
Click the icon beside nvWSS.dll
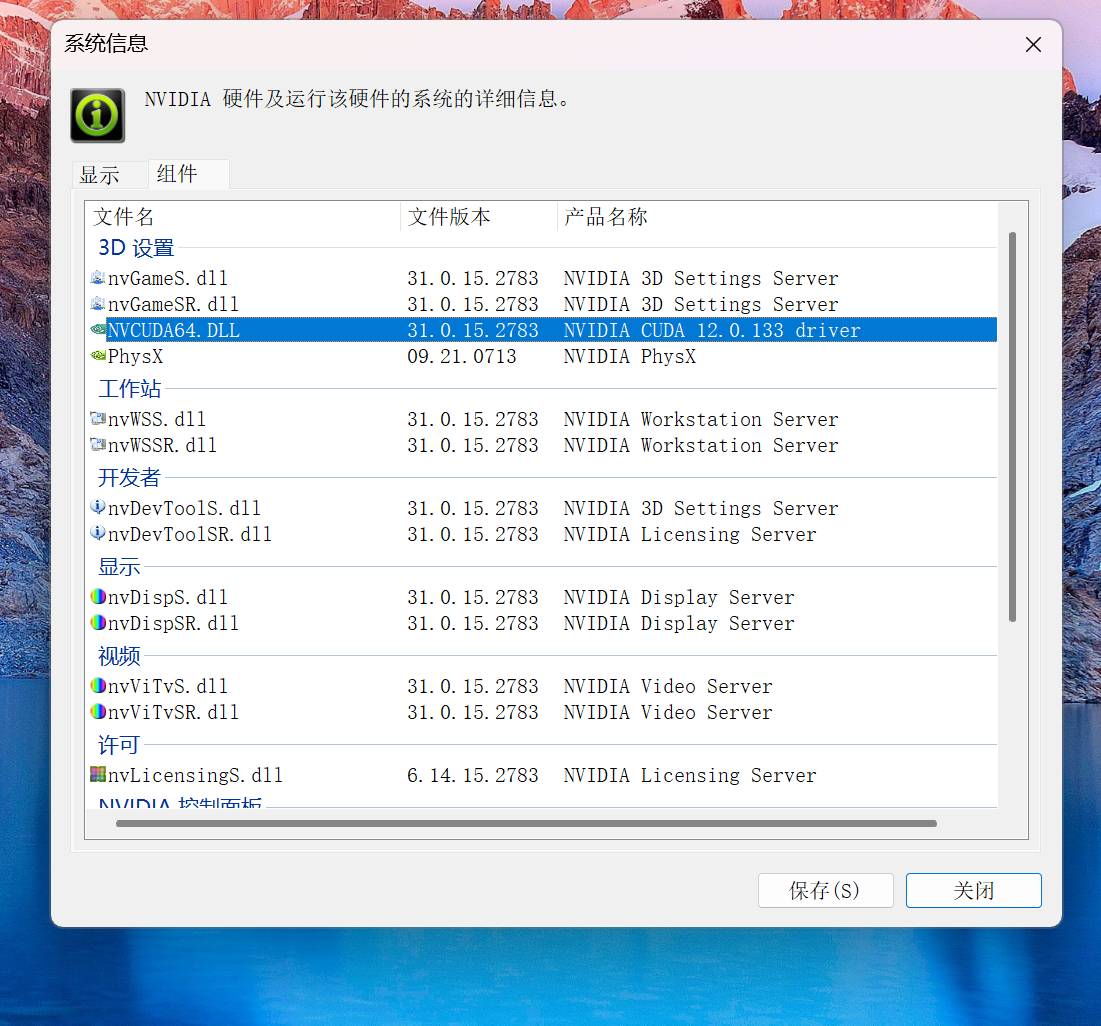click(98, 419)
